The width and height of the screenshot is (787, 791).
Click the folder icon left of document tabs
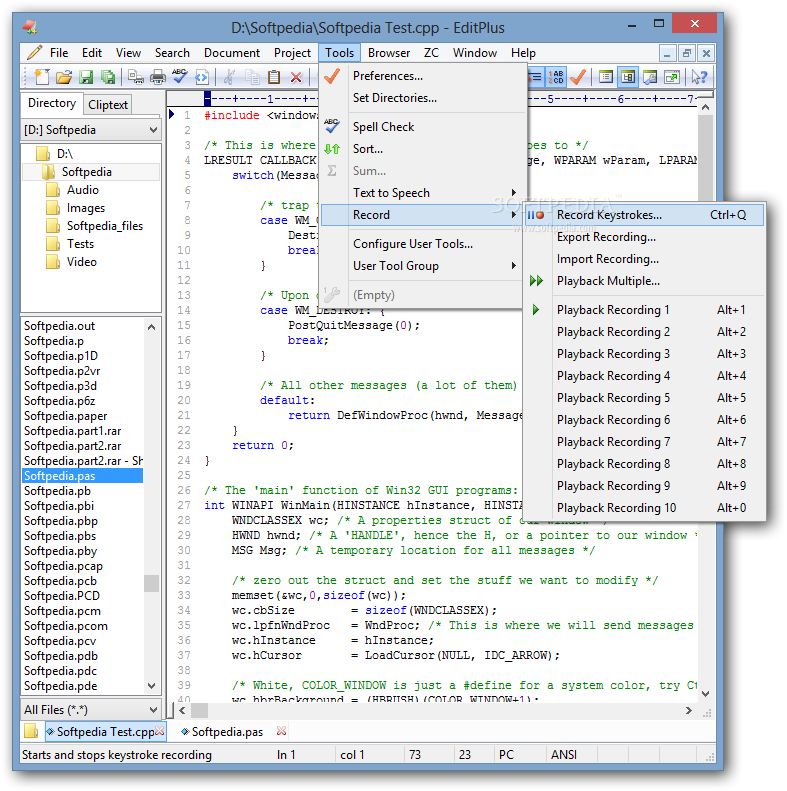(x=31, y=731)
